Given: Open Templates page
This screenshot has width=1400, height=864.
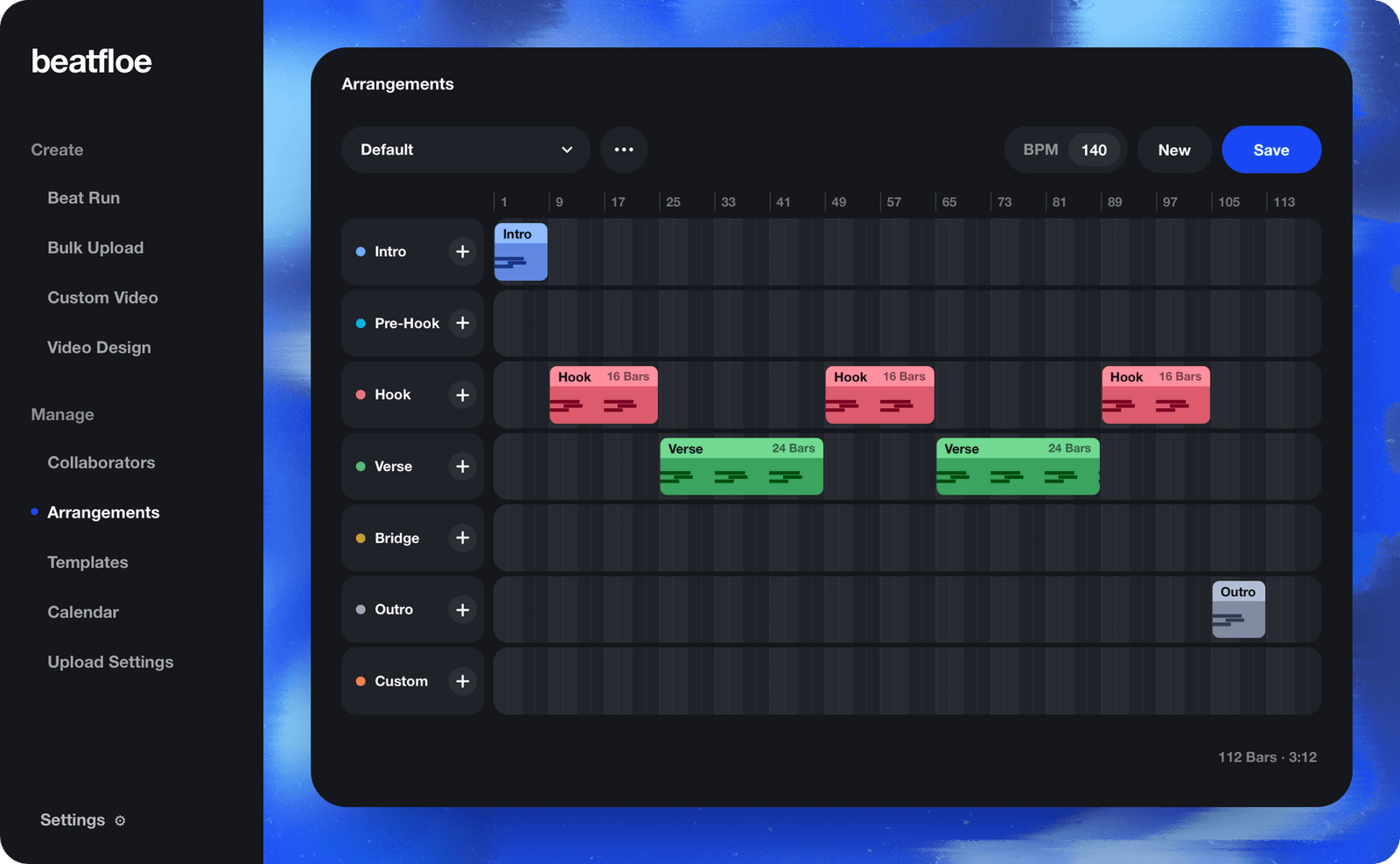Looking at the screenshot, I should [87, 562].
